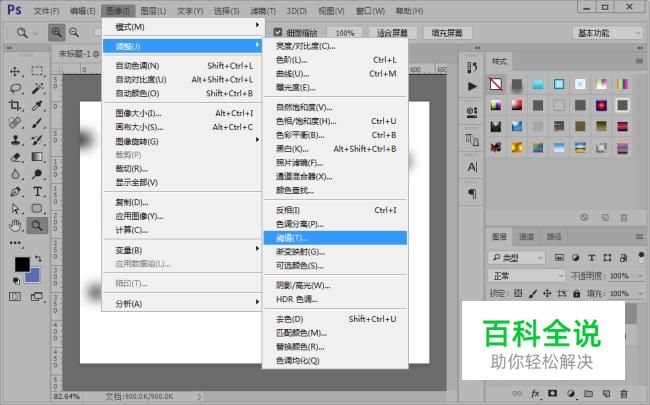The image size is (650, 405).
Task: Click the blue background color swatch
Action: pos(33,276)
